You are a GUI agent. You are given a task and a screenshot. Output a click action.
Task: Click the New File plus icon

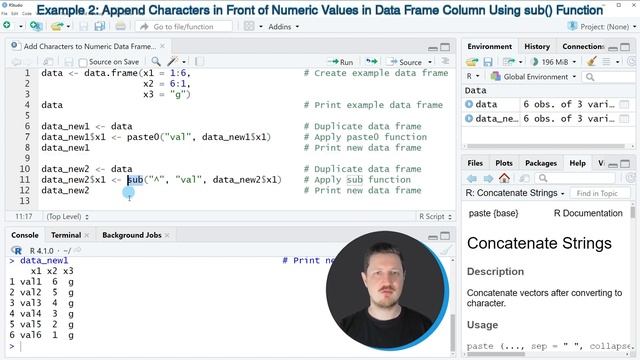[7, 26]
